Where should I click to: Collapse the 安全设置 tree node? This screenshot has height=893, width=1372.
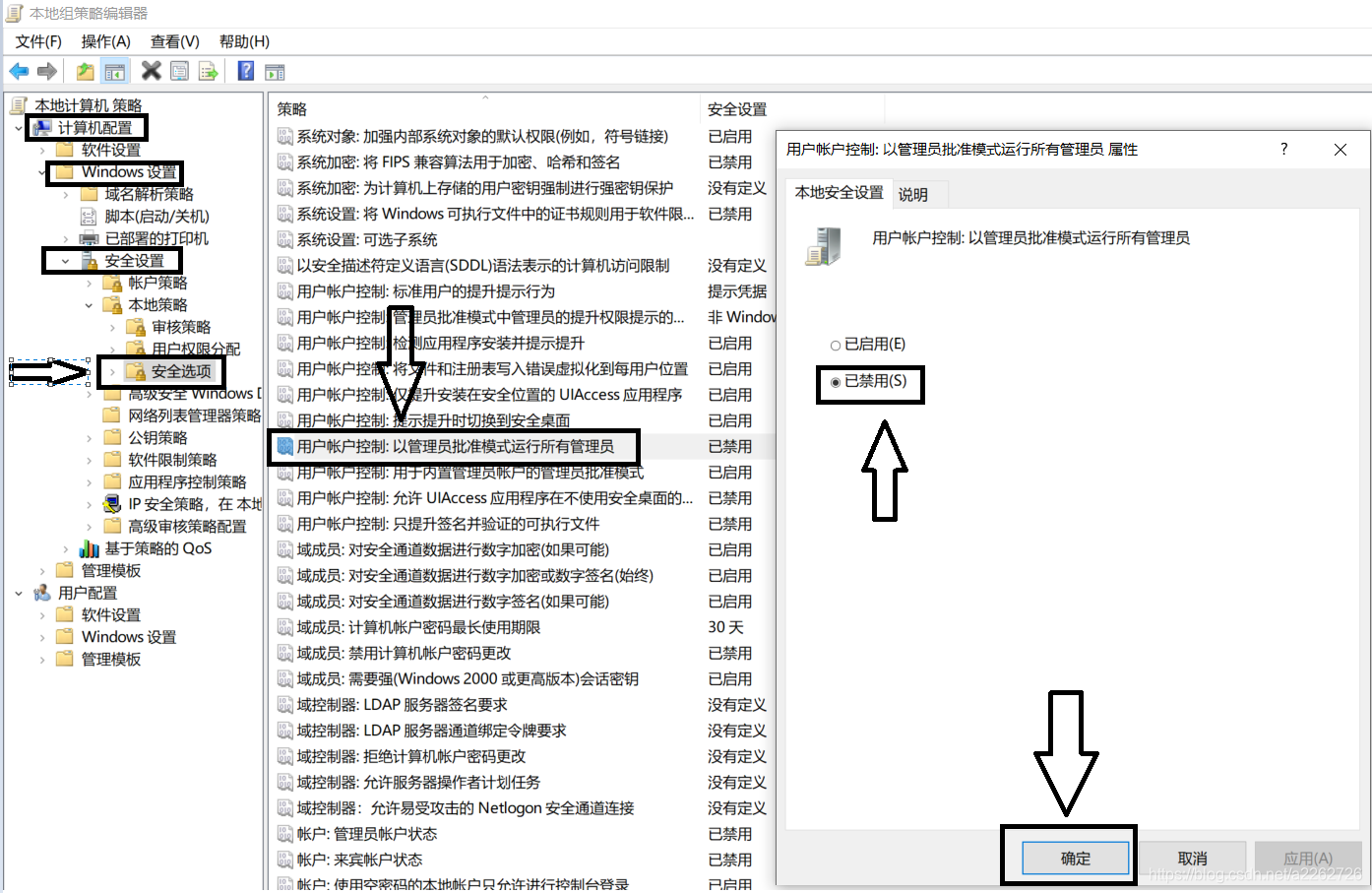pyautogui.click(x=66, y=261)
